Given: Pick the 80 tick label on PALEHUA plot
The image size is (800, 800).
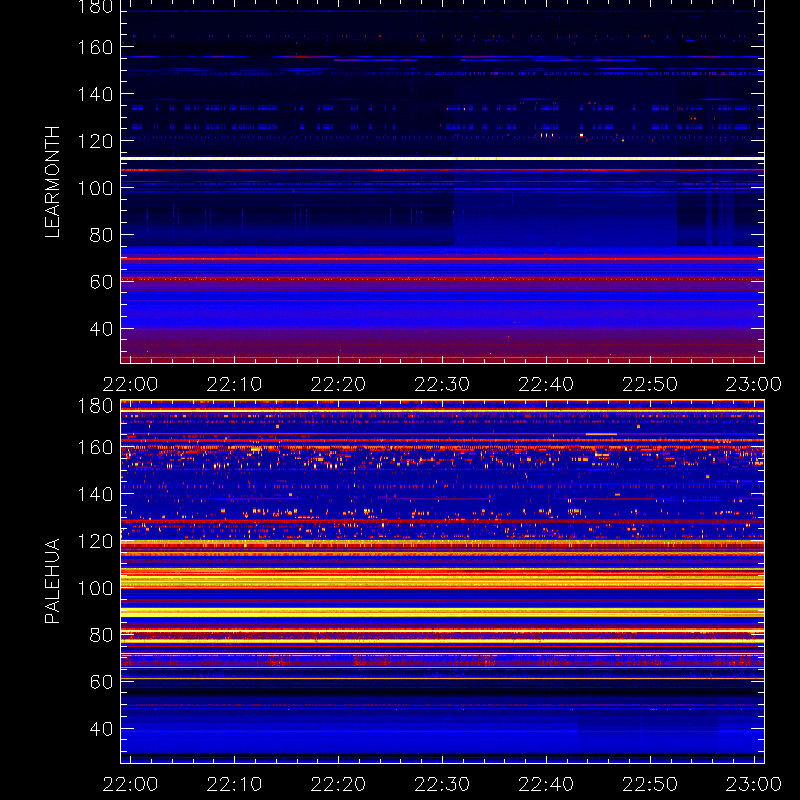Looking at the screenshot, I should pyautogui.click(x=101, y=635).
